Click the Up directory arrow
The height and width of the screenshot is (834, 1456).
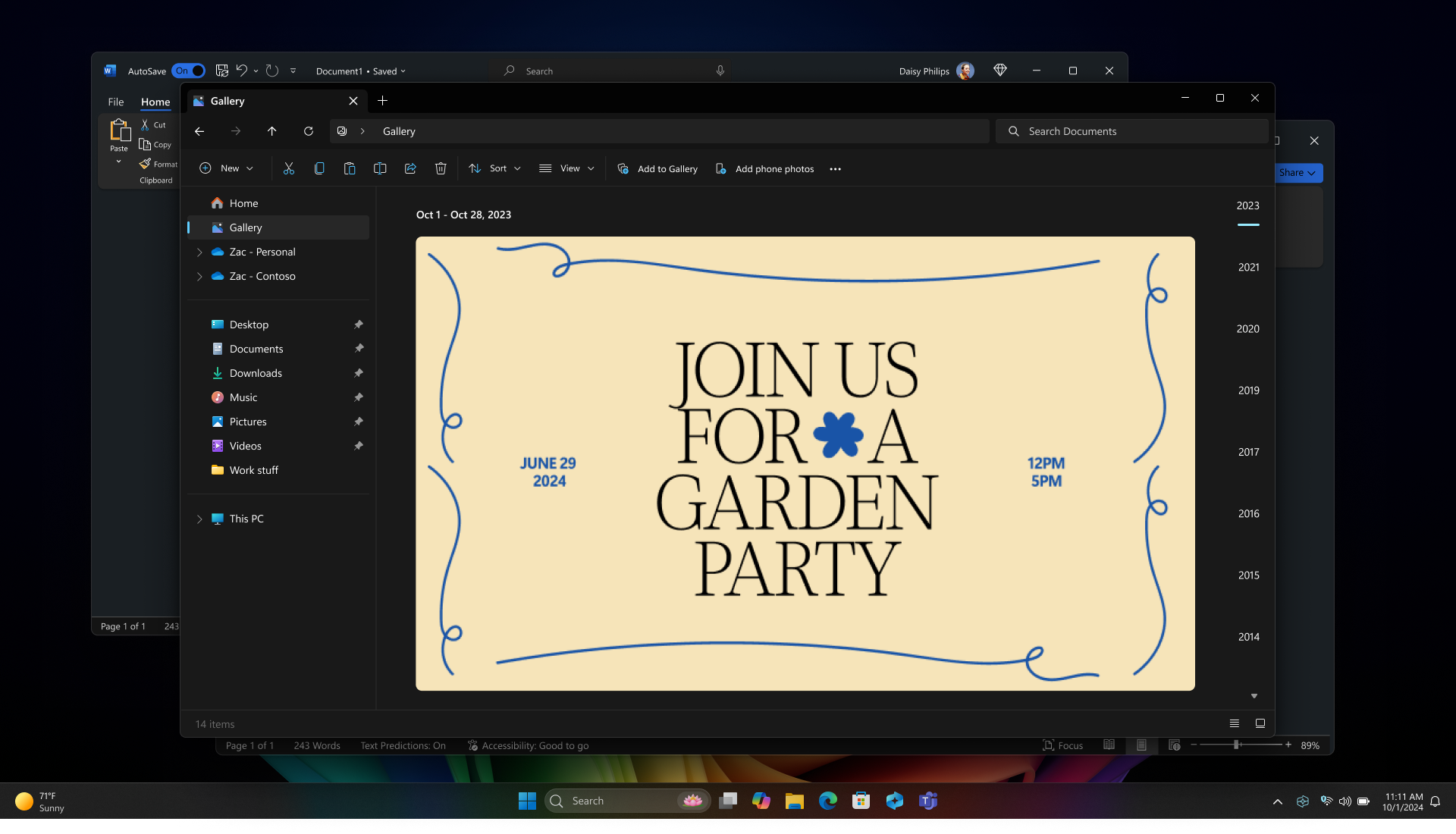272,131
